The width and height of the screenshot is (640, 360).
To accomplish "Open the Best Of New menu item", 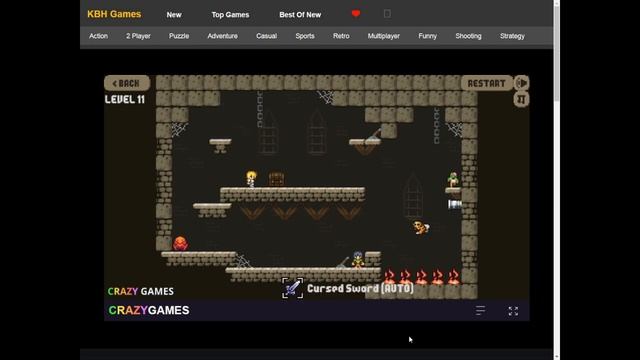I will [300, 15].
